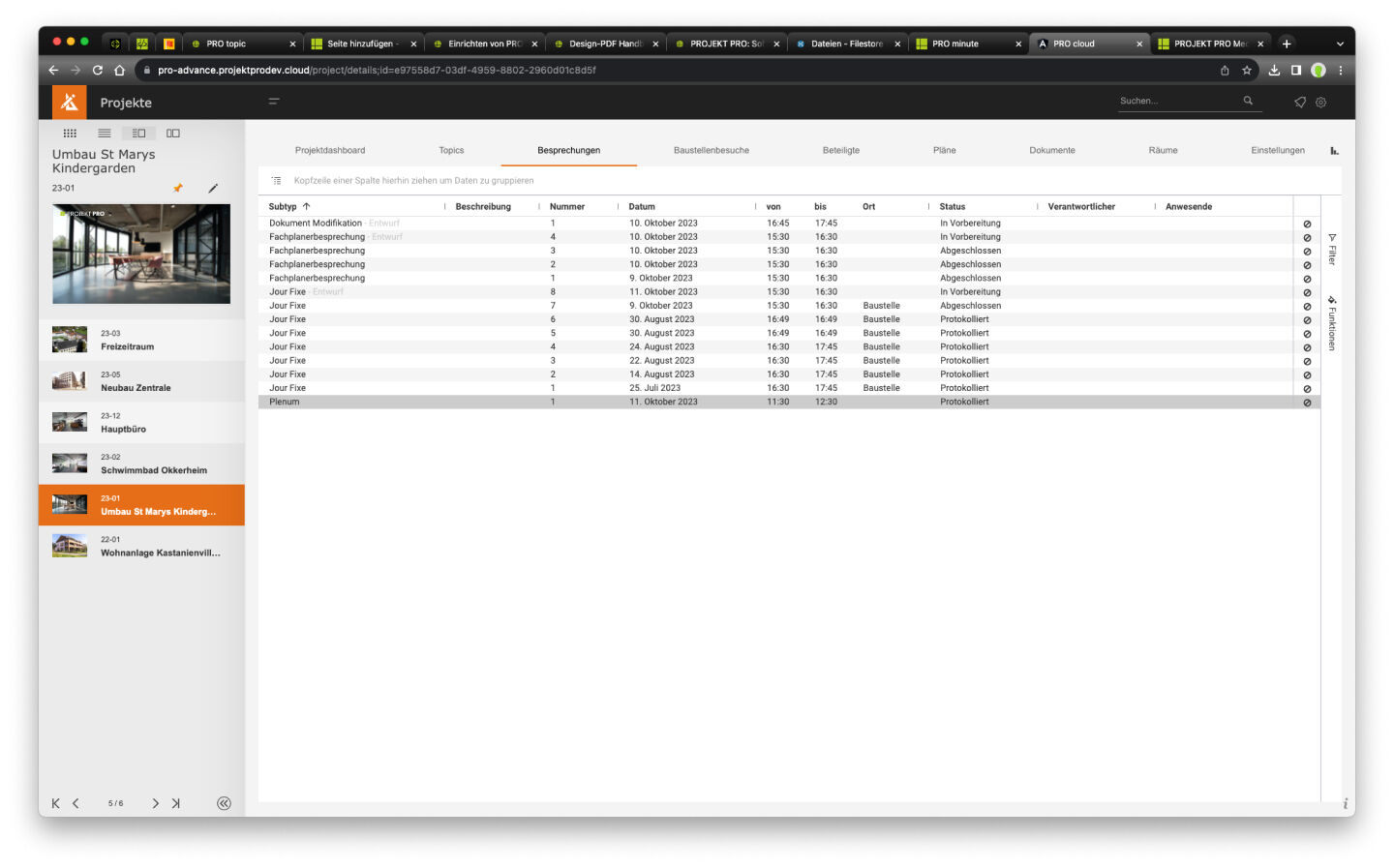Sort table by Subtyp column header
Image resolution: width=1394 pixels, height=868 pixels.
pos(283,206)
